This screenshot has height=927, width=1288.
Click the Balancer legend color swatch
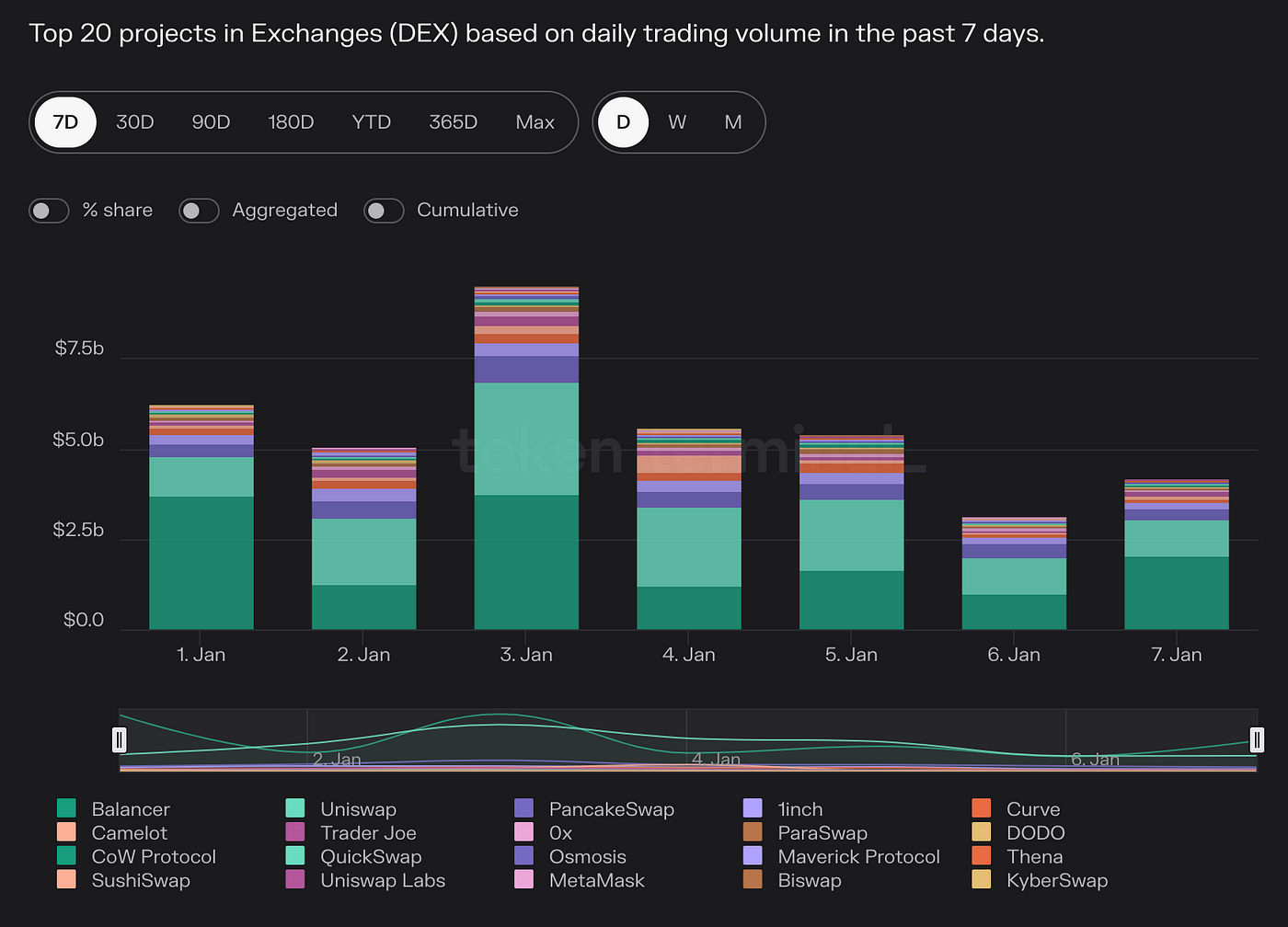[x=66, y=808]
